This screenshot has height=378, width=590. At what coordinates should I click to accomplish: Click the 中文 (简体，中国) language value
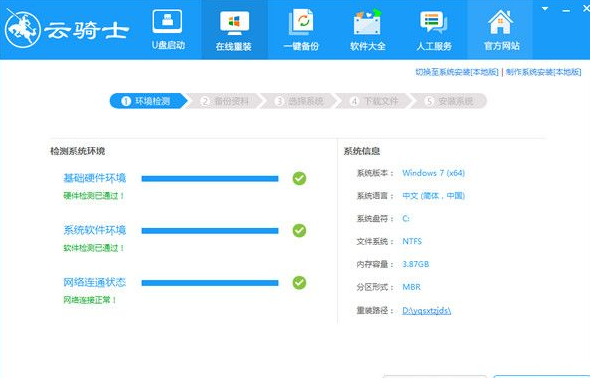(x=433, y=196)
